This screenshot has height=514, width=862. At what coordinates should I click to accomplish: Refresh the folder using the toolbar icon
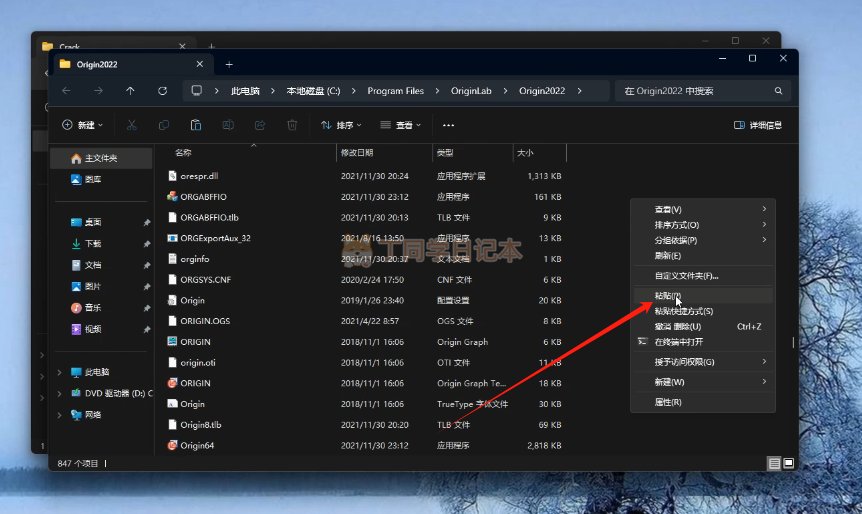162,91
